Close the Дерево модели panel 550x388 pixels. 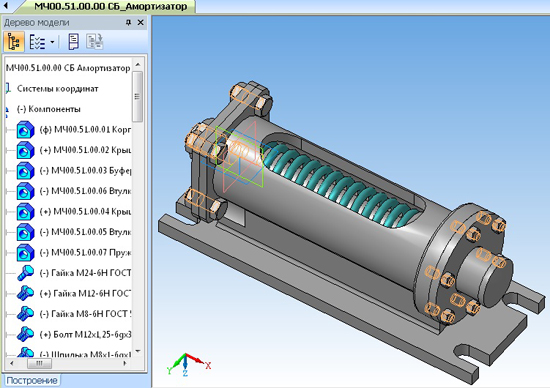pos(140,23)
